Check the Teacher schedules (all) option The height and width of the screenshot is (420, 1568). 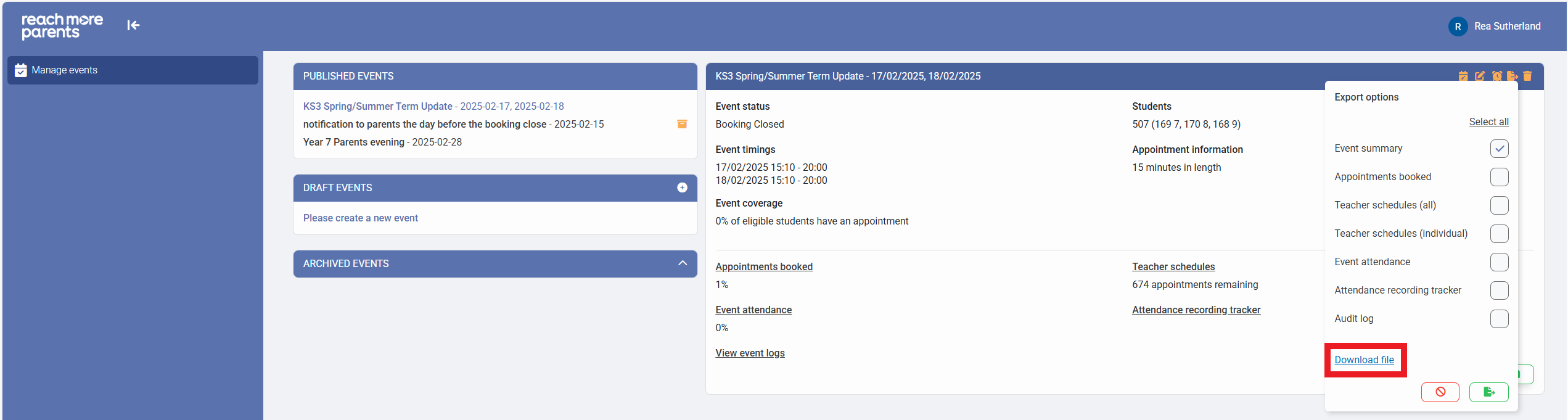[1499, 205]
